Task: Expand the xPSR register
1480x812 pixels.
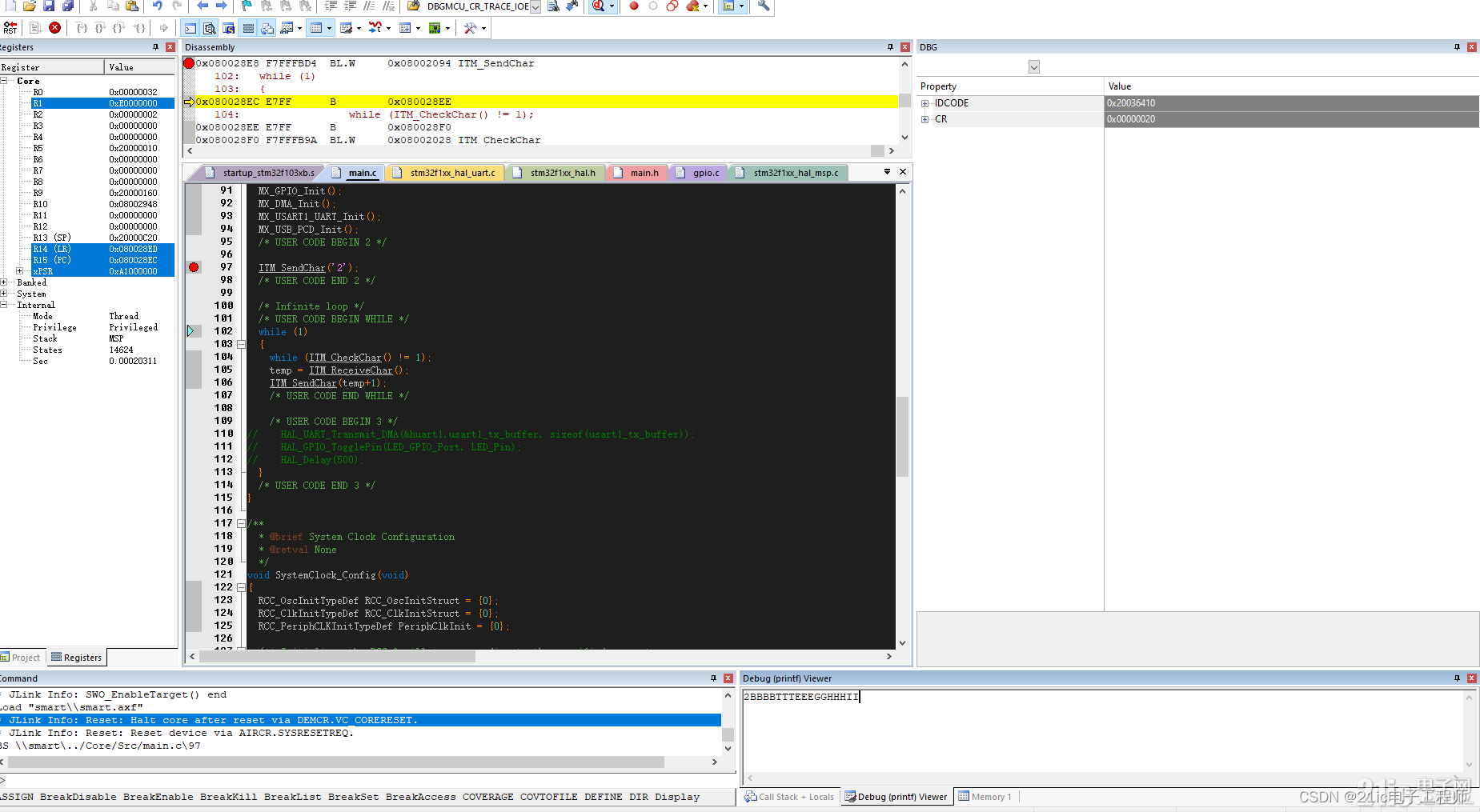Action: coord(20,271)
